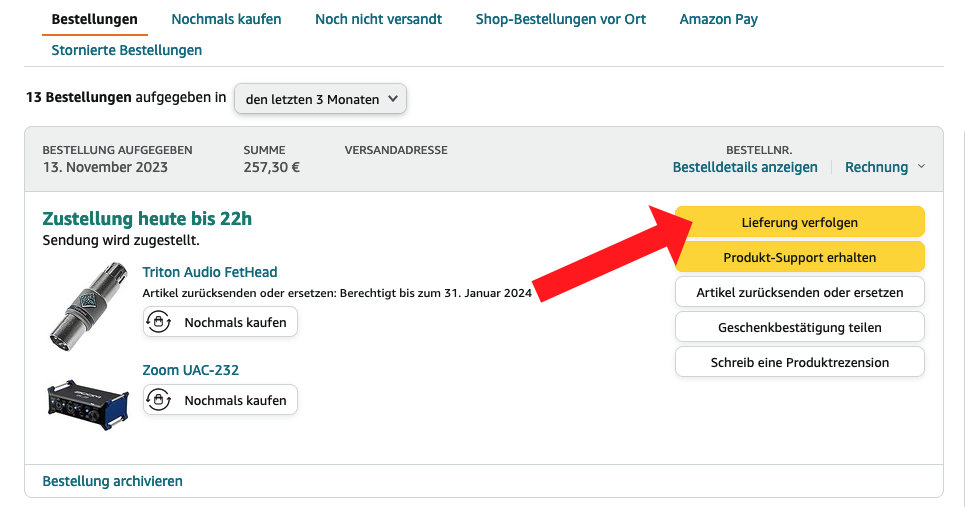Screen dimensions: 965x507
Task: Open the Zoom UAC-232 product link
Action: click(x=190, y=370)
